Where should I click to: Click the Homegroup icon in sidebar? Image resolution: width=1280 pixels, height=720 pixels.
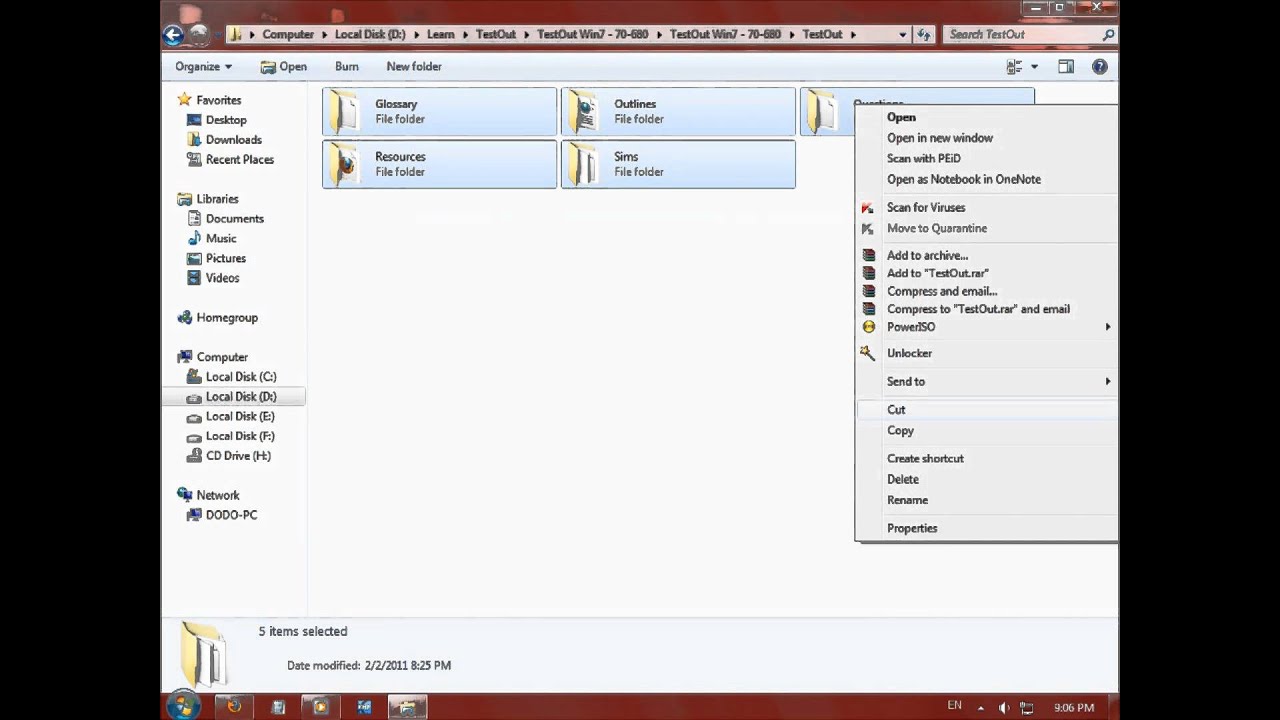click(x=184, y=318)
